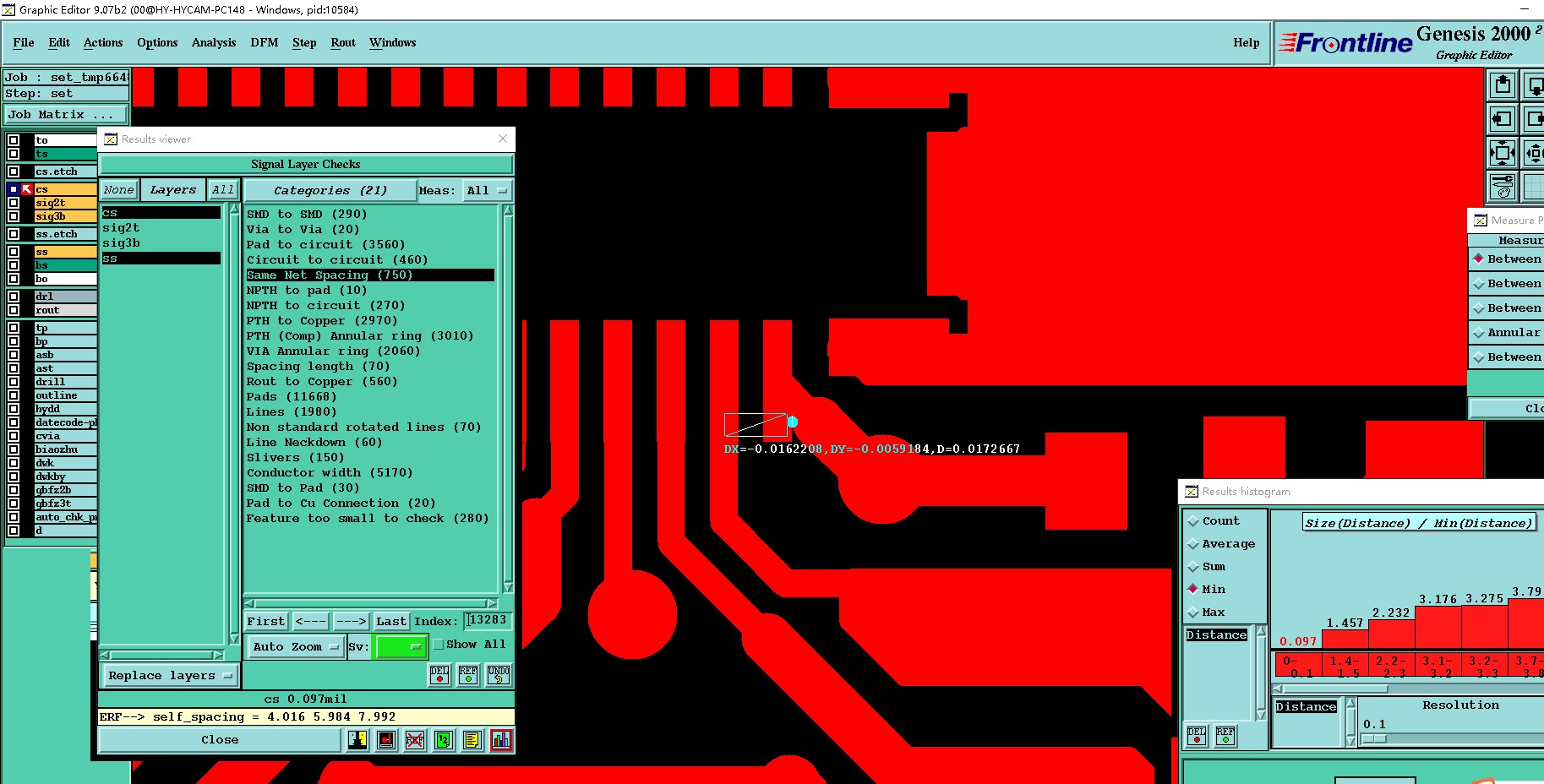The height and width of the screenshot is (784, 1544).
Task: Open the Job Matrix menu button
Action: (67, 115)
